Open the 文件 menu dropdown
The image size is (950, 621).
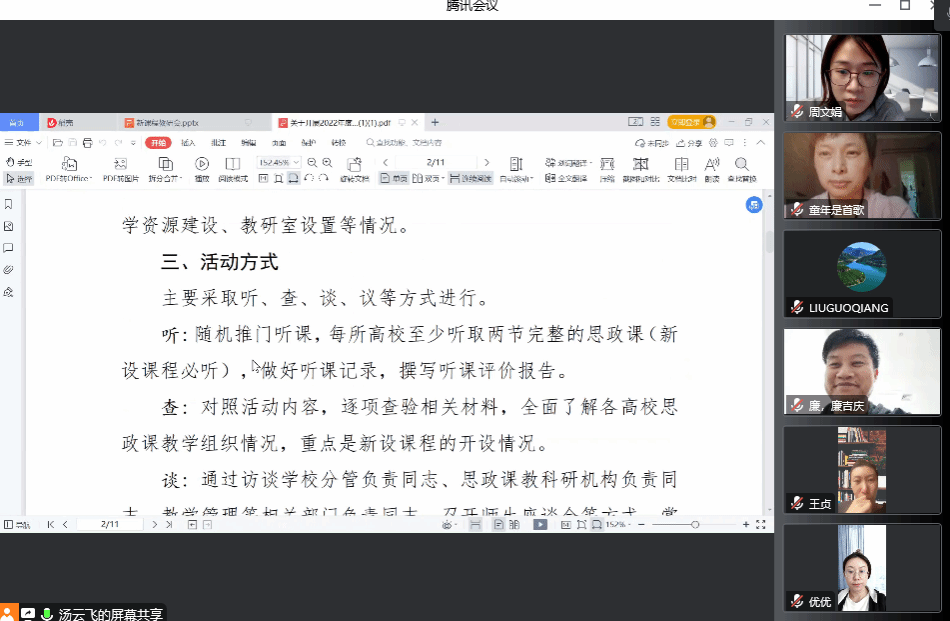point(22,143)
